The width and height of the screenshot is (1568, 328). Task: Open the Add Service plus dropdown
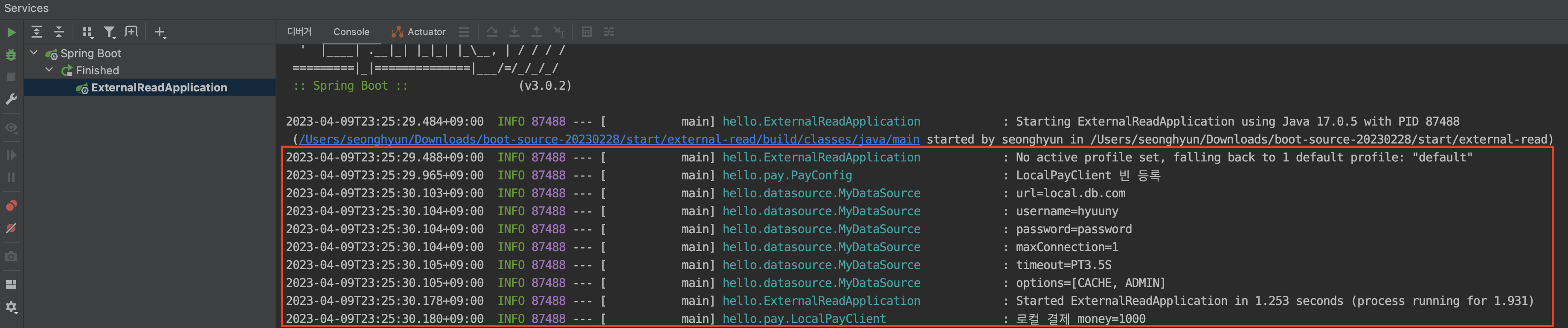[160, 32]
